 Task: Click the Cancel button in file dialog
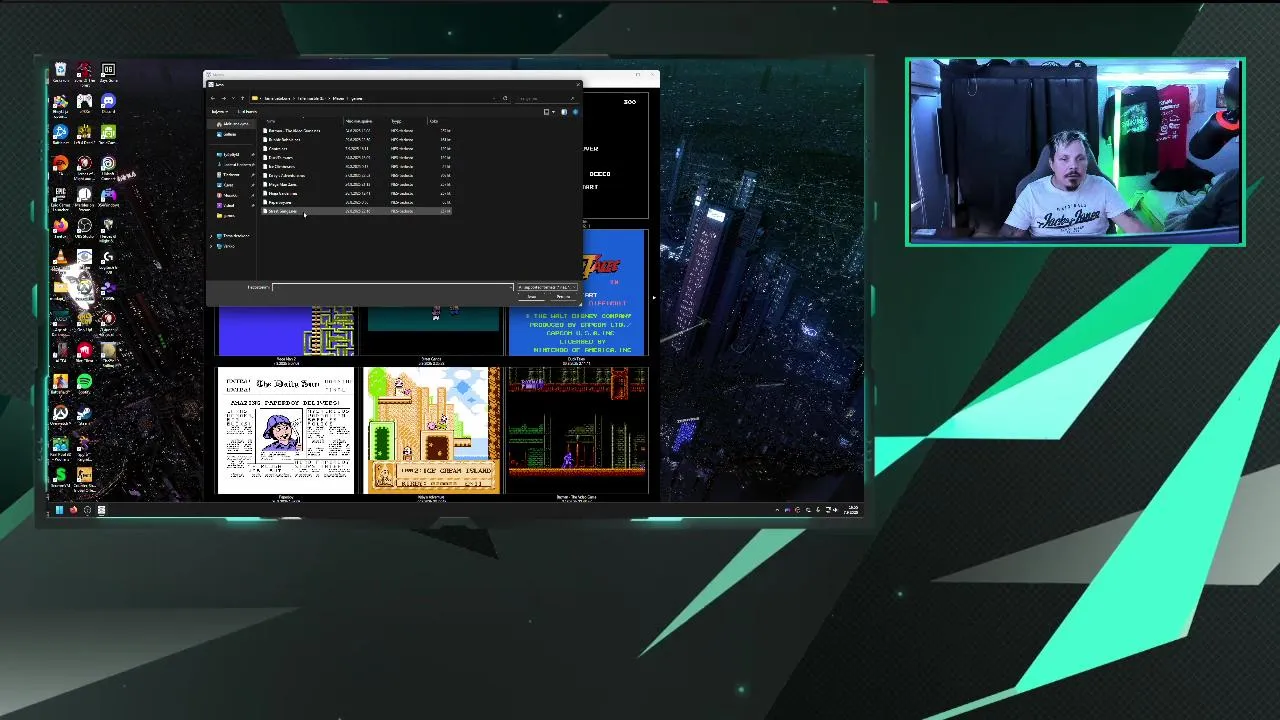click(563, 297)
